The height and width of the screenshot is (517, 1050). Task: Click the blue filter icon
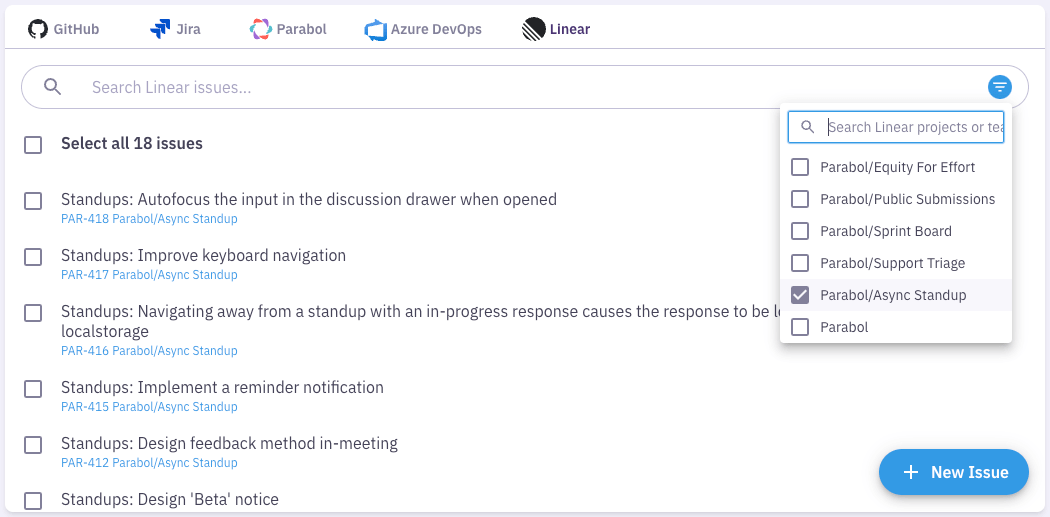click(x=999, y=87)
